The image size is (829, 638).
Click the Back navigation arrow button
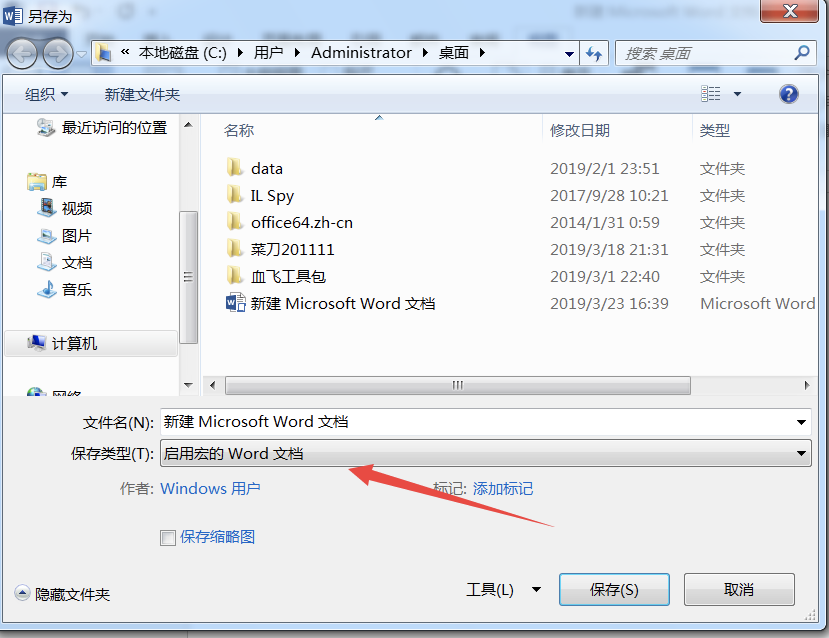[x=22, y=53]
